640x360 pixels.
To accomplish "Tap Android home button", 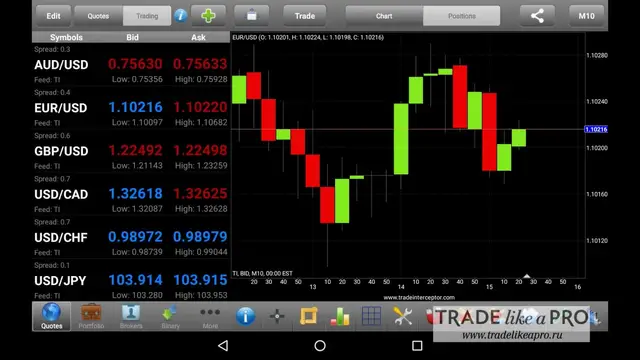I will [320, 346].
